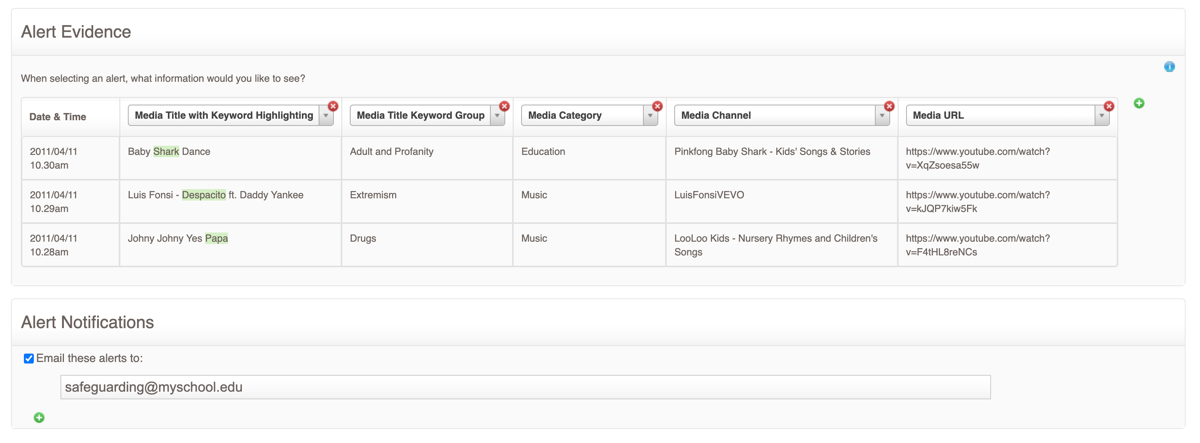The height and width of the screenshot is (443, 1200).
Task: Select the Date & Time column header
Action: 71,117
